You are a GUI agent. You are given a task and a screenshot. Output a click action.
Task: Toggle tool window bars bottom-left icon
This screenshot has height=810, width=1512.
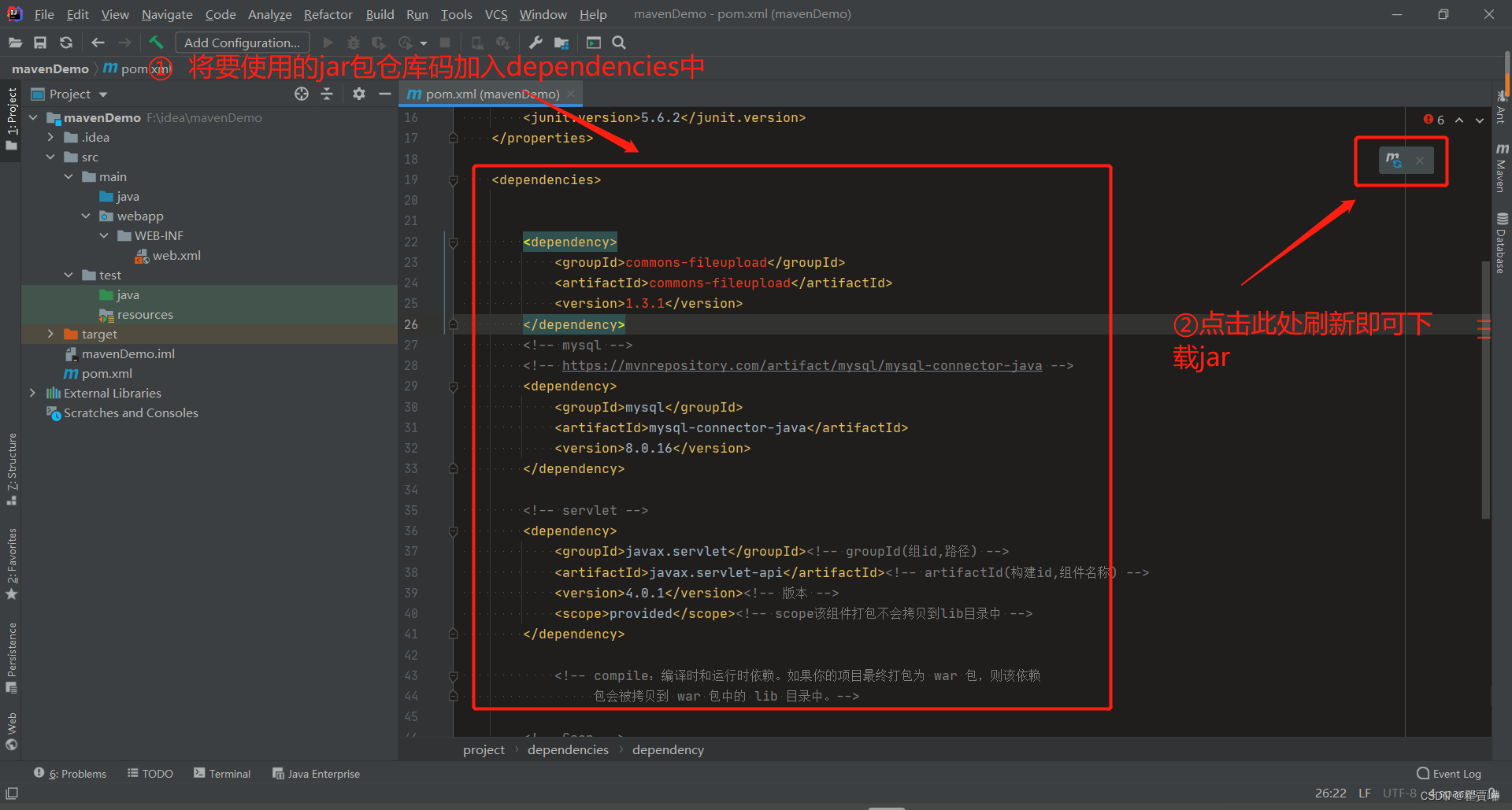click(12, 793)
